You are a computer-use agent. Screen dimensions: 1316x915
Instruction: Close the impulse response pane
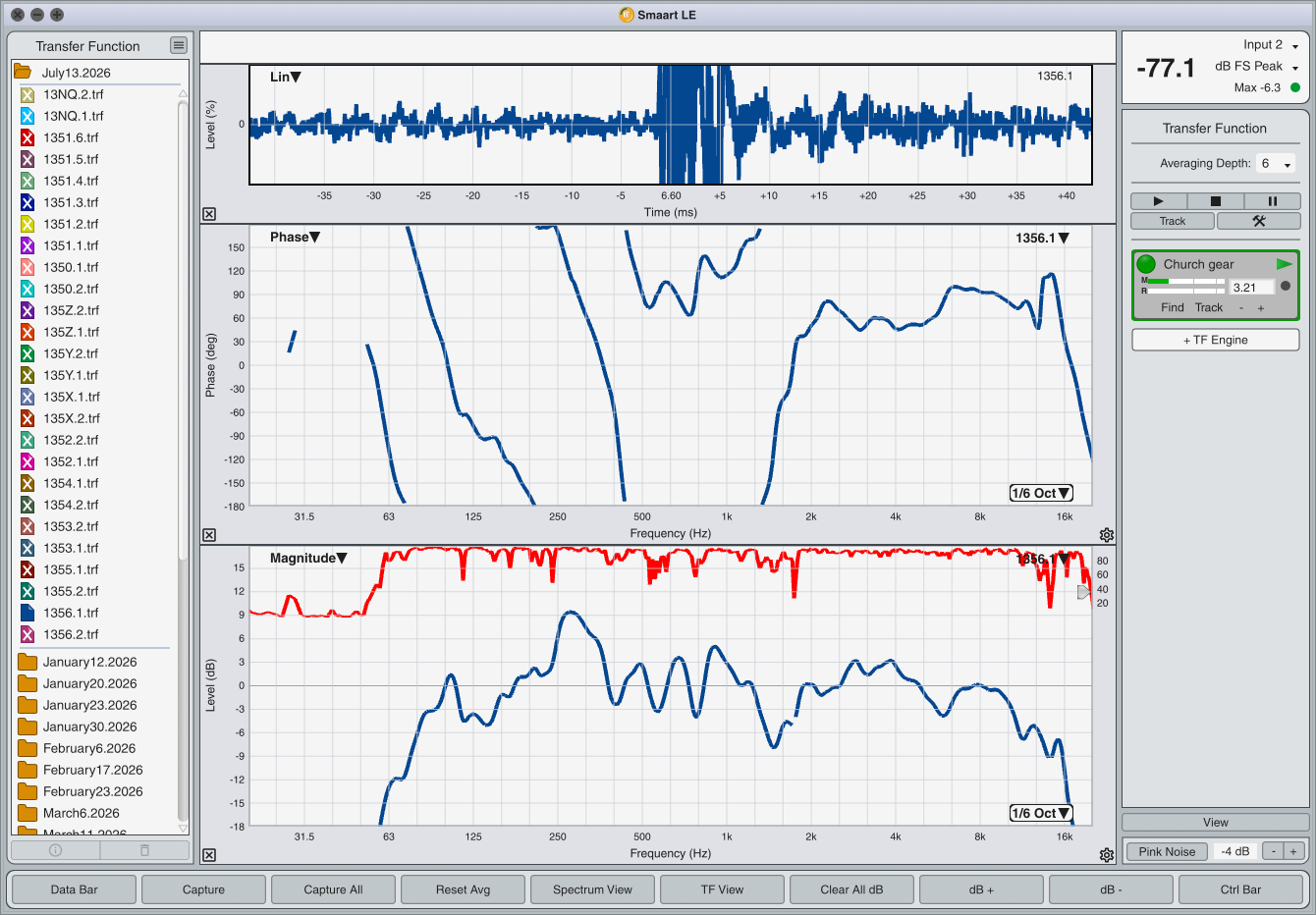click(209, 214)
